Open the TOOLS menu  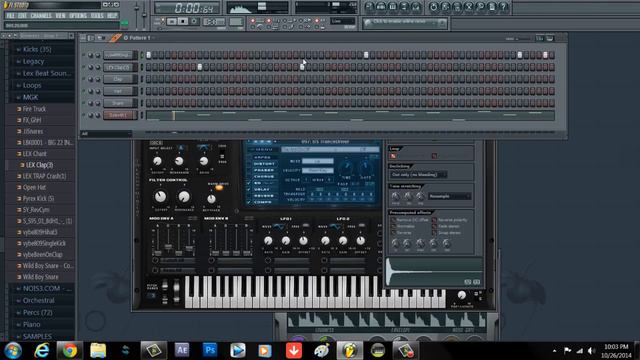click(97, 16)
